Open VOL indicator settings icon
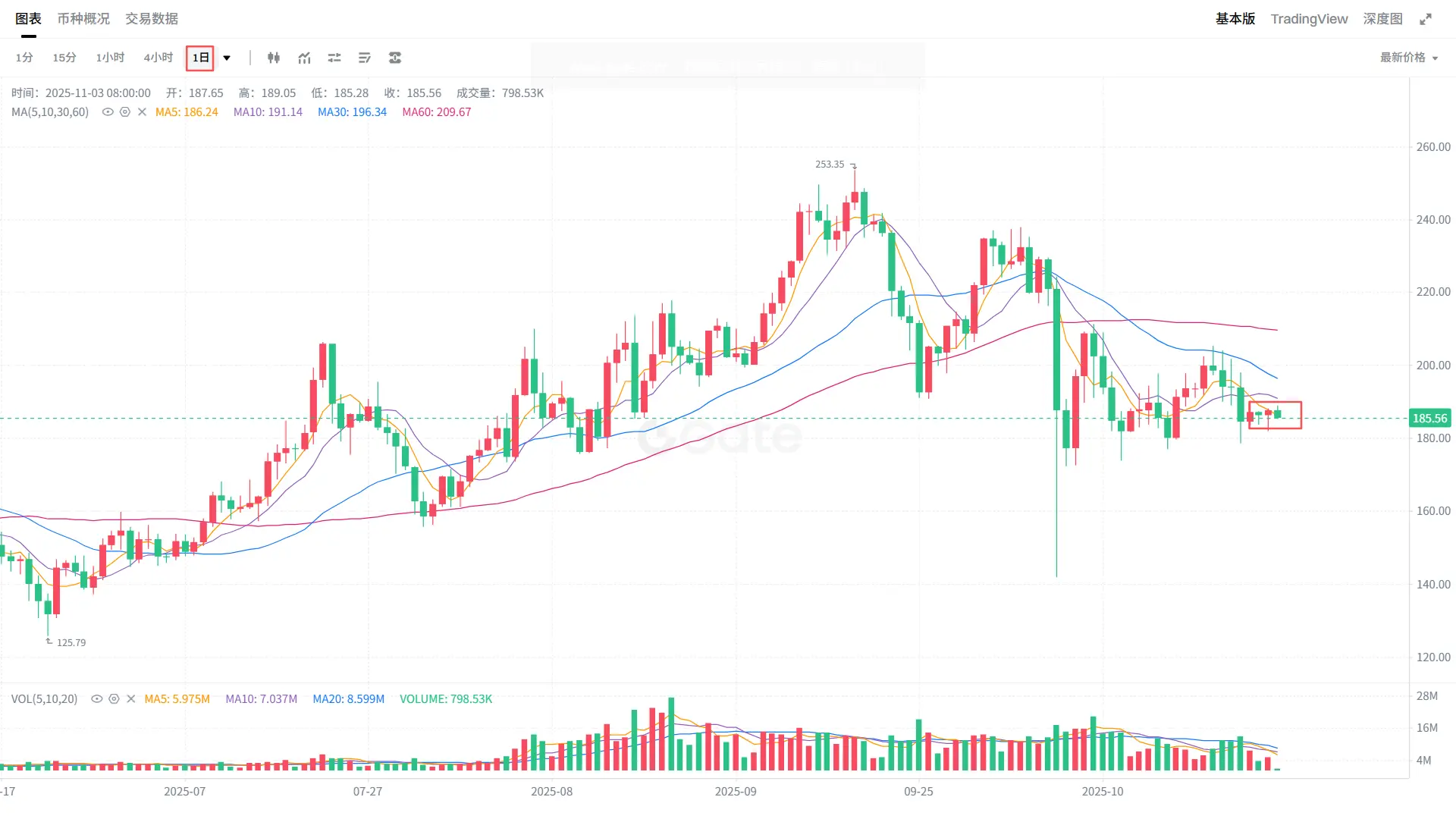 (114, 699)
